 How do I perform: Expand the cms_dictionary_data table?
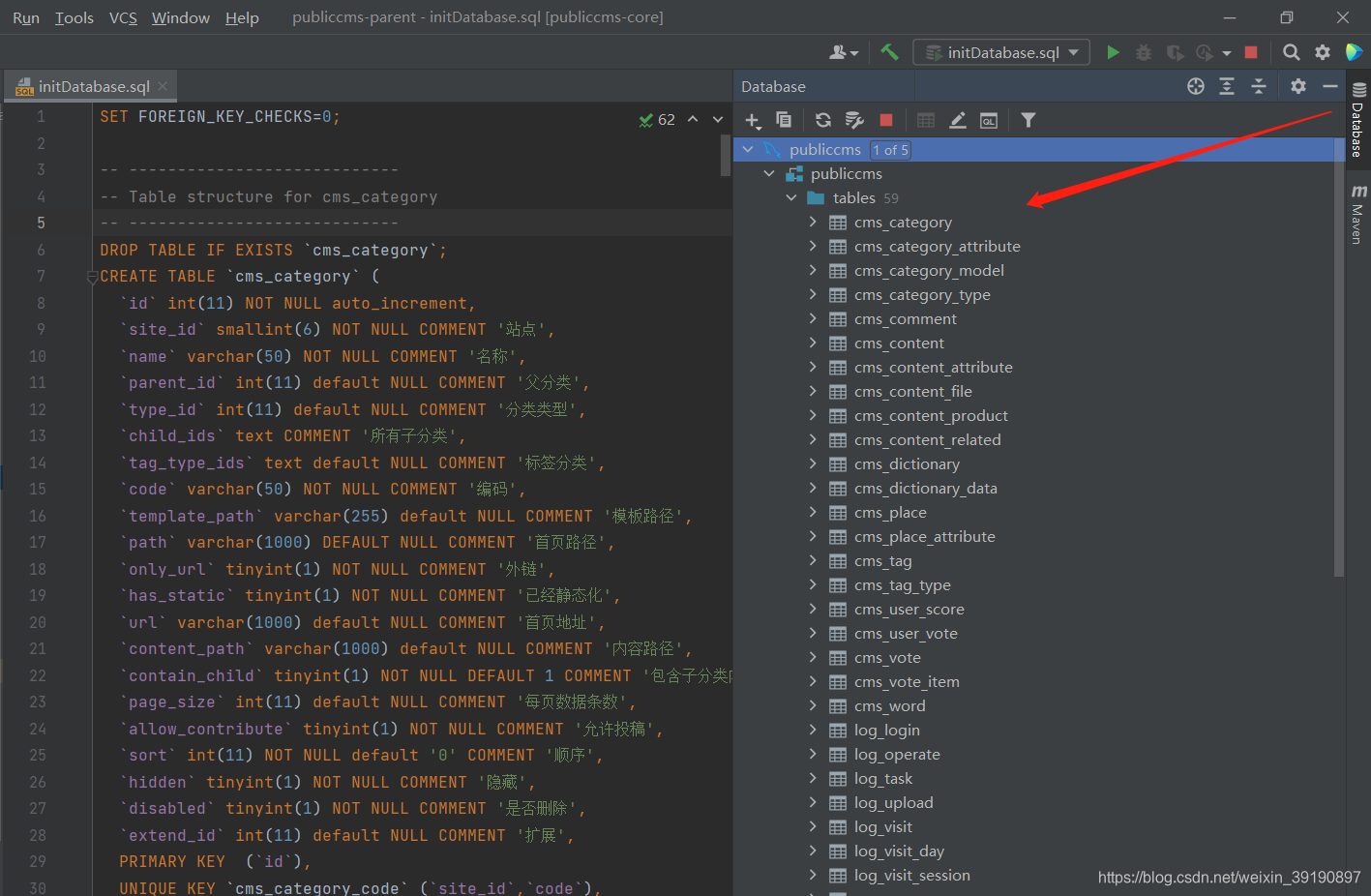click(x=813, y=488)
